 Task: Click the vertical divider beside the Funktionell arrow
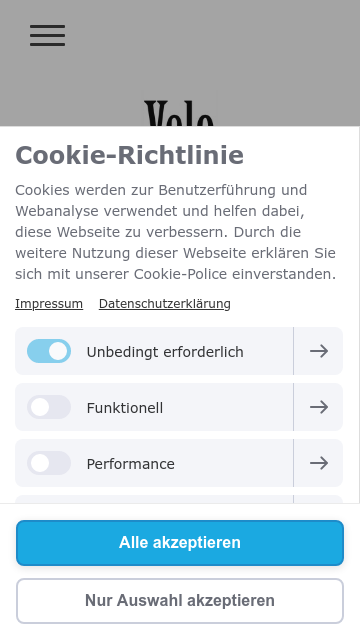pyautogui.click(x=293, y=407)
